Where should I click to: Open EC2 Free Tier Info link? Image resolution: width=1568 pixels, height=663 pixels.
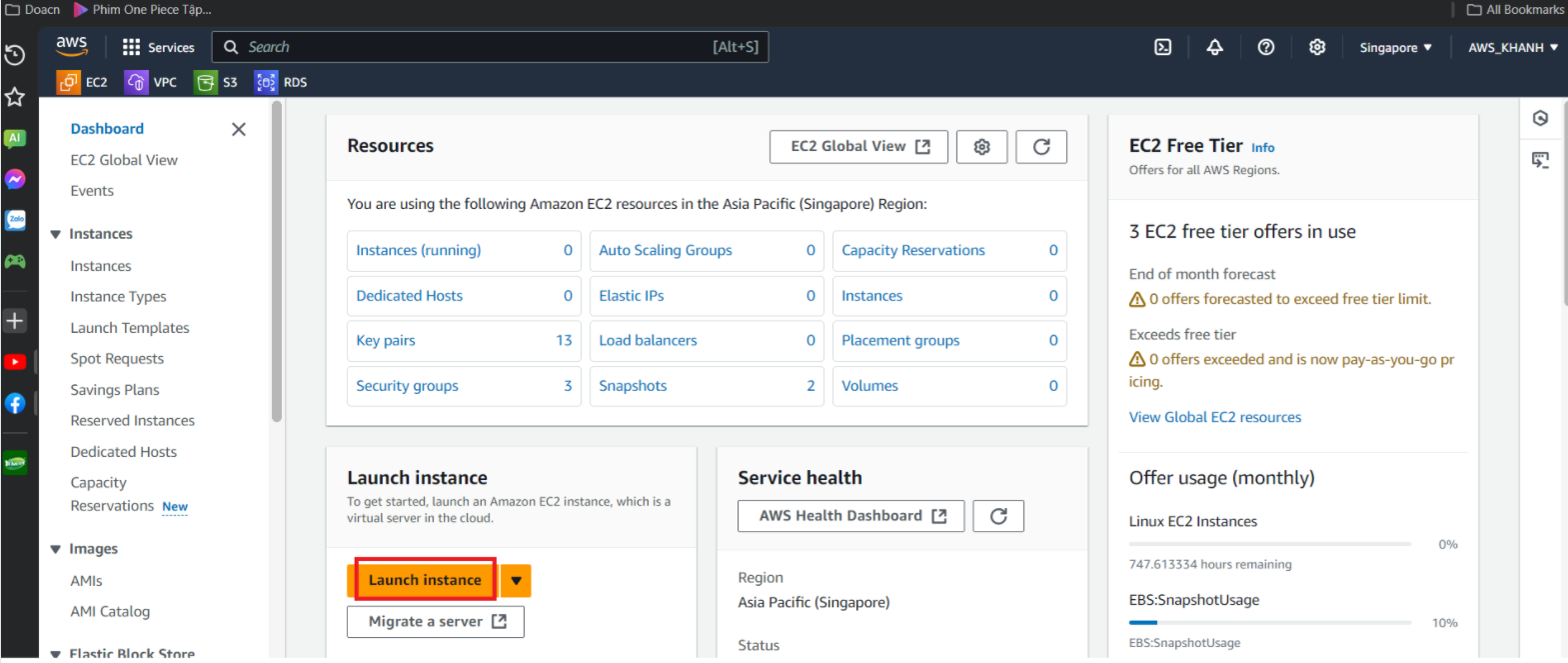click(x=1263, y=148)
